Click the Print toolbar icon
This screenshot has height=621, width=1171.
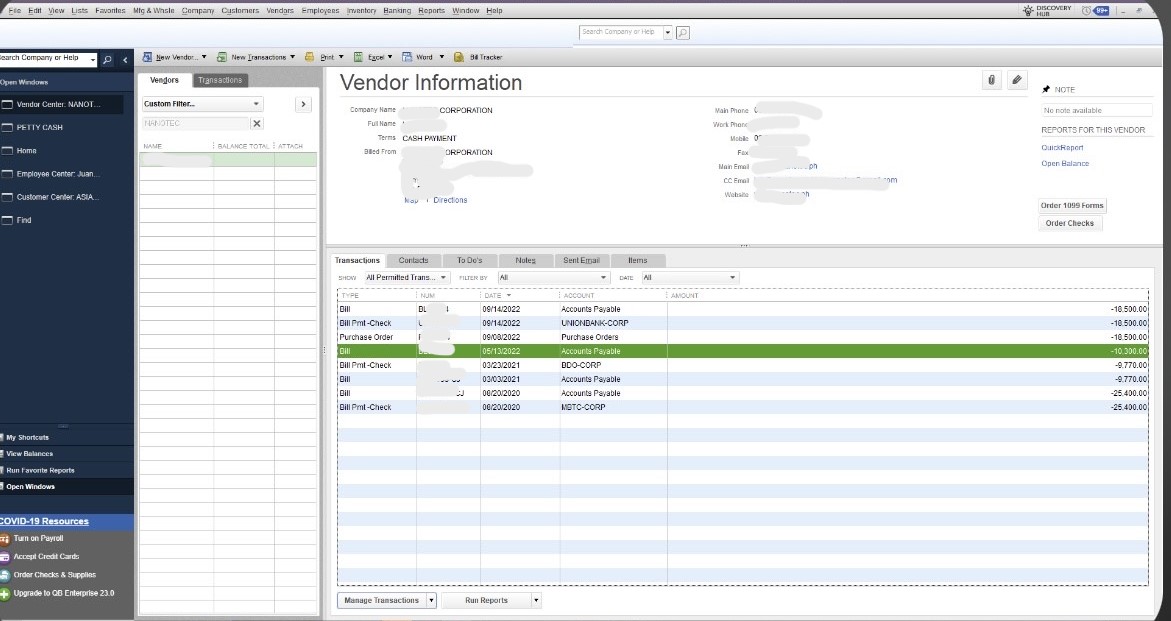click(x=309, y=57)
